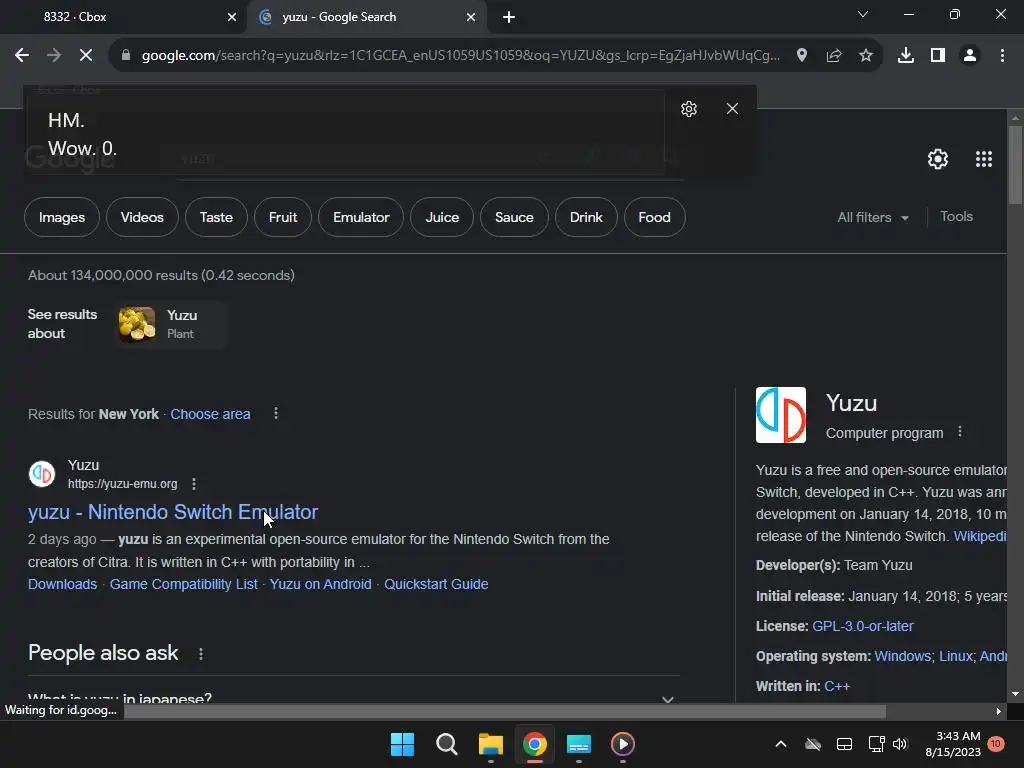The image size is (1024, 768).
Task: Open Windows taskbar Search
Action: [x=447, y=744]
